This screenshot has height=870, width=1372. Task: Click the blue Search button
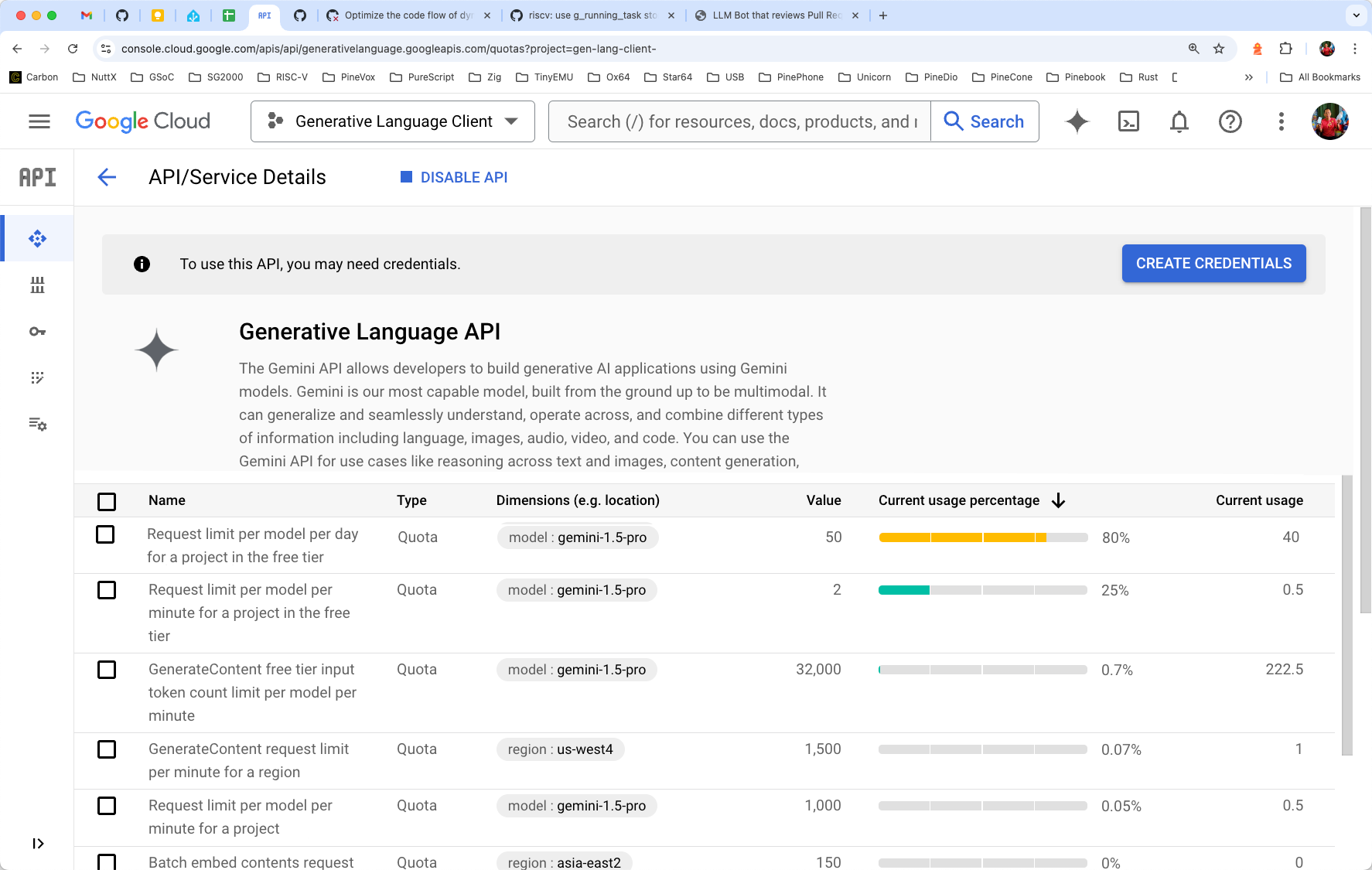(x=985, y=121)
